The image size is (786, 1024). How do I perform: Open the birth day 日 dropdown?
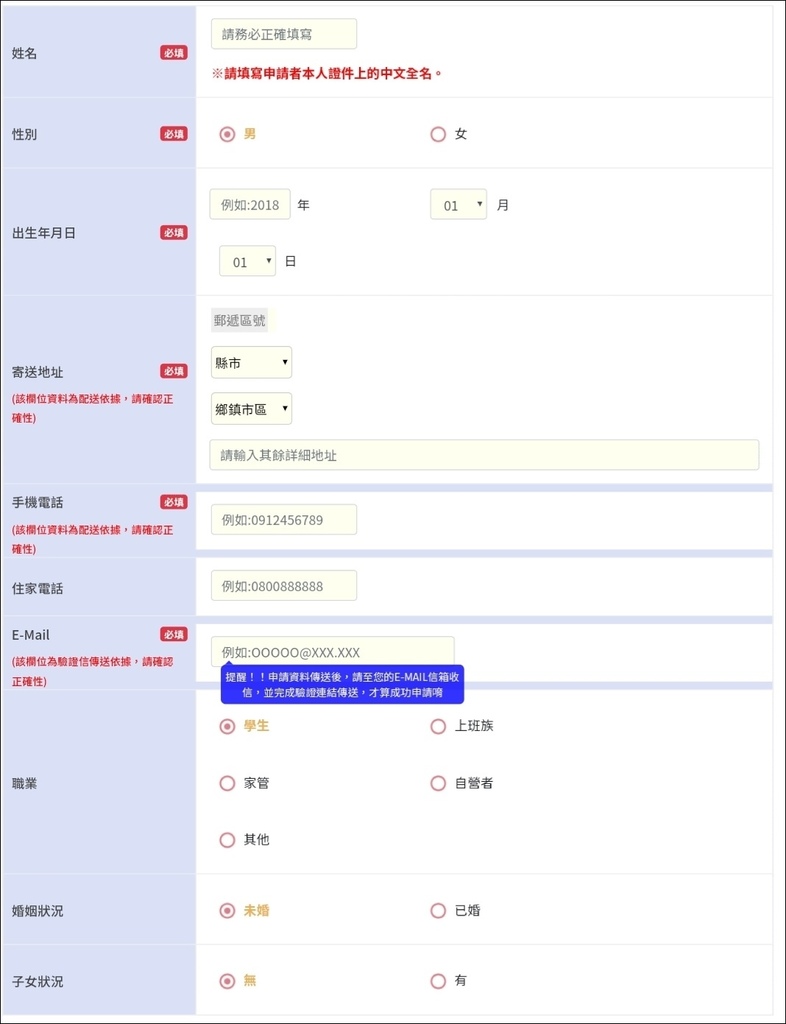click(x=247, y=261)
